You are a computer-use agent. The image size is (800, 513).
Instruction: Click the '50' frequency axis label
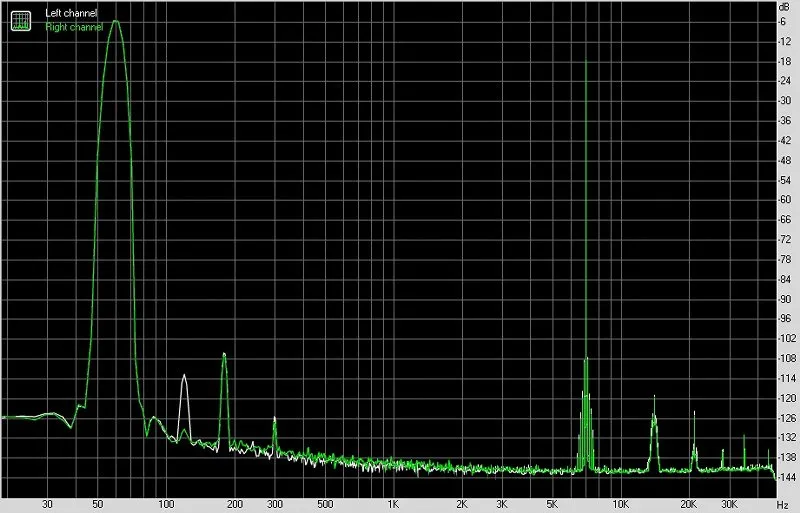pos(97,504)
